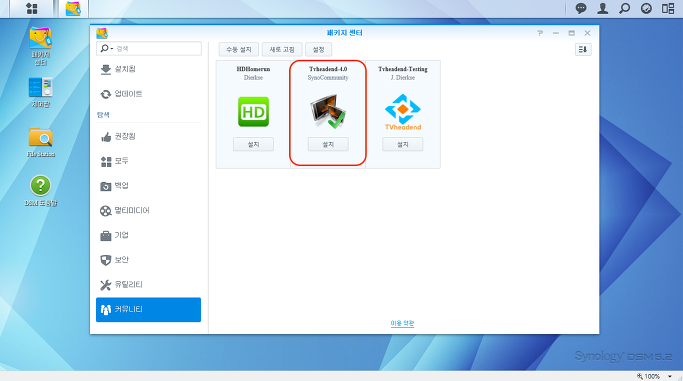Open the DSM main menu icon

(32, 8)
